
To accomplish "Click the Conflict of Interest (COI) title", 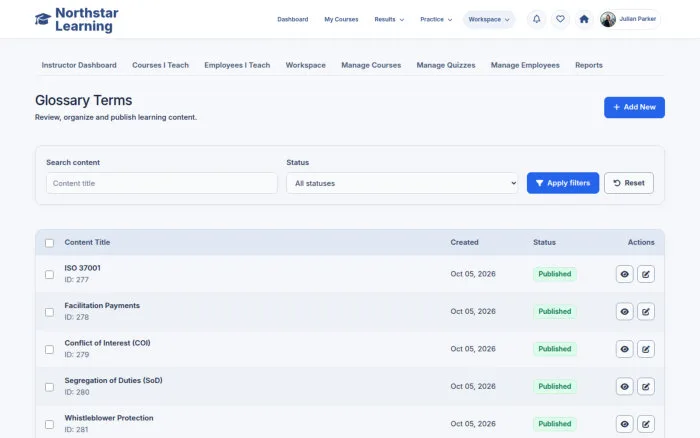I will tap(108, 343).
